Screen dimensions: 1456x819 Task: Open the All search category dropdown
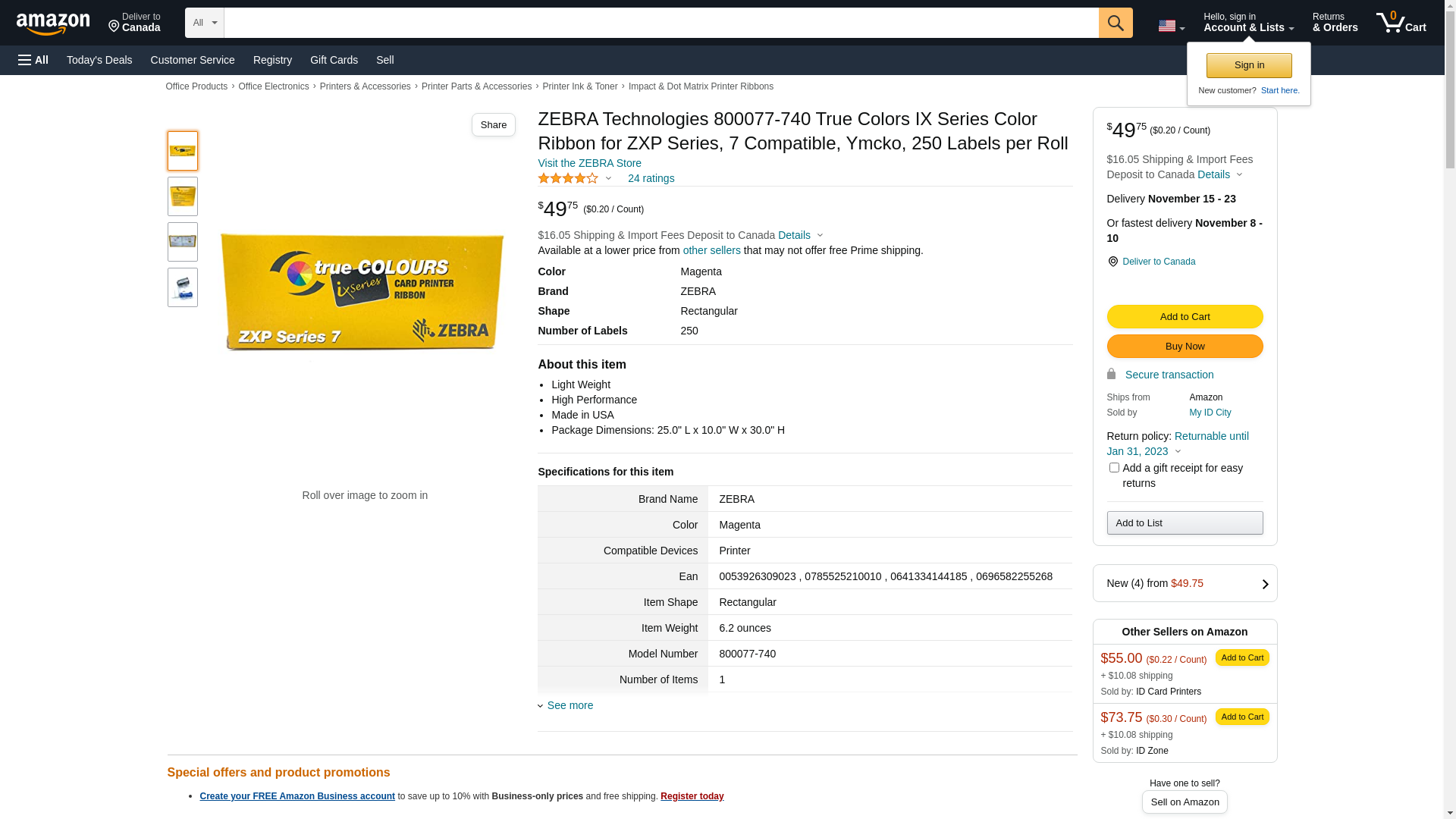(x=204, y=23)
